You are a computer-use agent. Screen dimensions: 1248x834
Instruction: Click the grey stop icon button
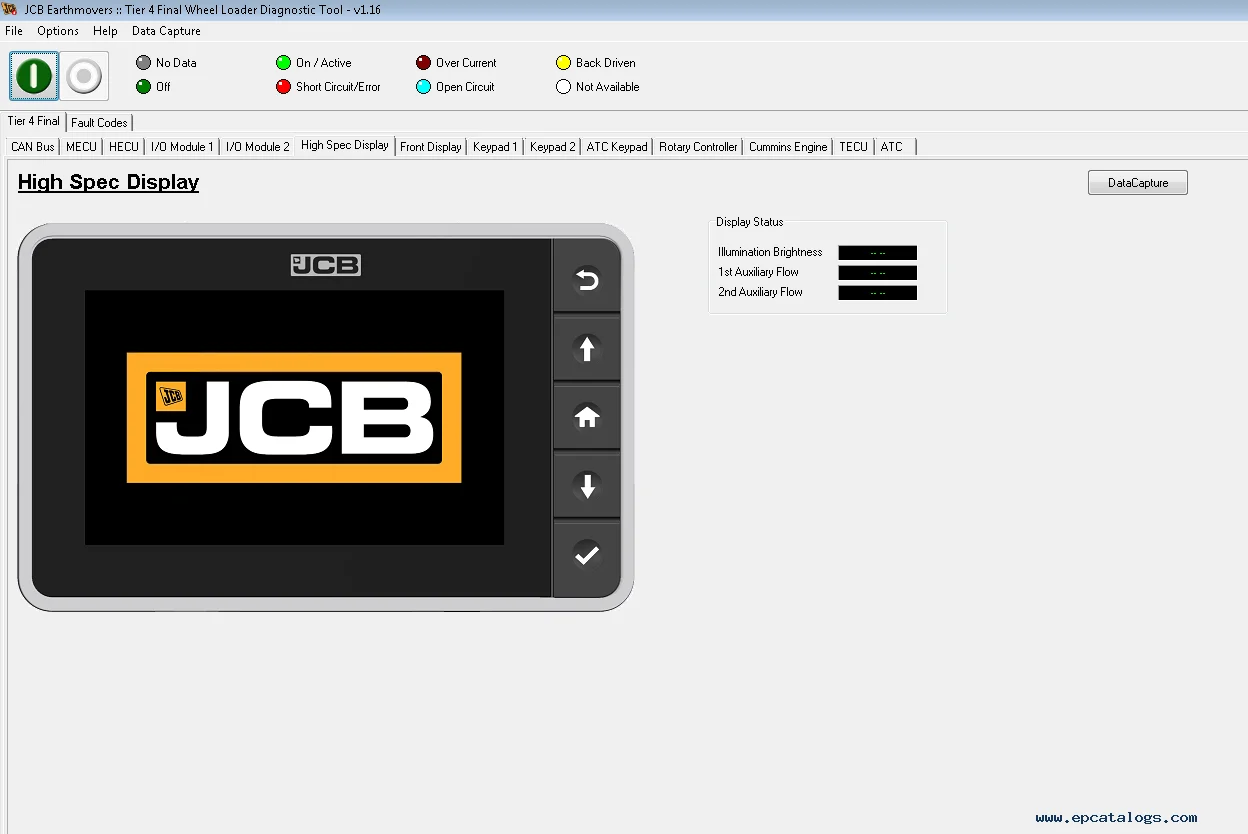click(x=84, y=76)
